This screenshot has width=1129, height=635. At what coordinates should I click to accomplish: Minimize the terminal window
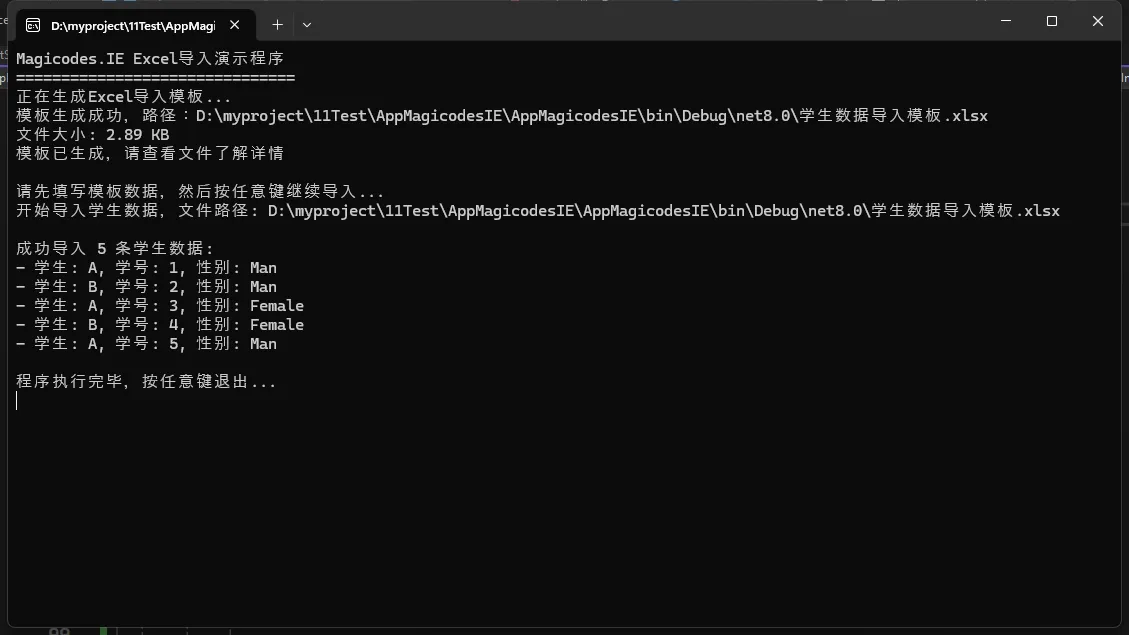(x=1005, y=21)
